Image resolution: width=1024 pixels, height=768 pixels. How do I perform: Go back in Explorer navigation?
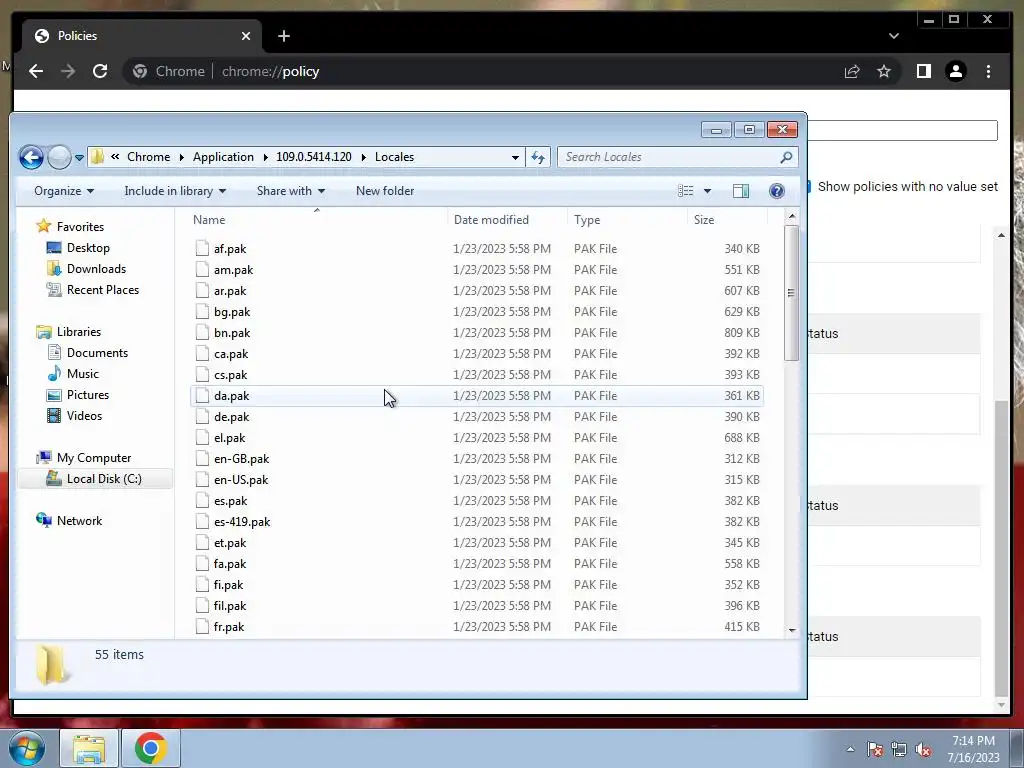pos(31,157)
